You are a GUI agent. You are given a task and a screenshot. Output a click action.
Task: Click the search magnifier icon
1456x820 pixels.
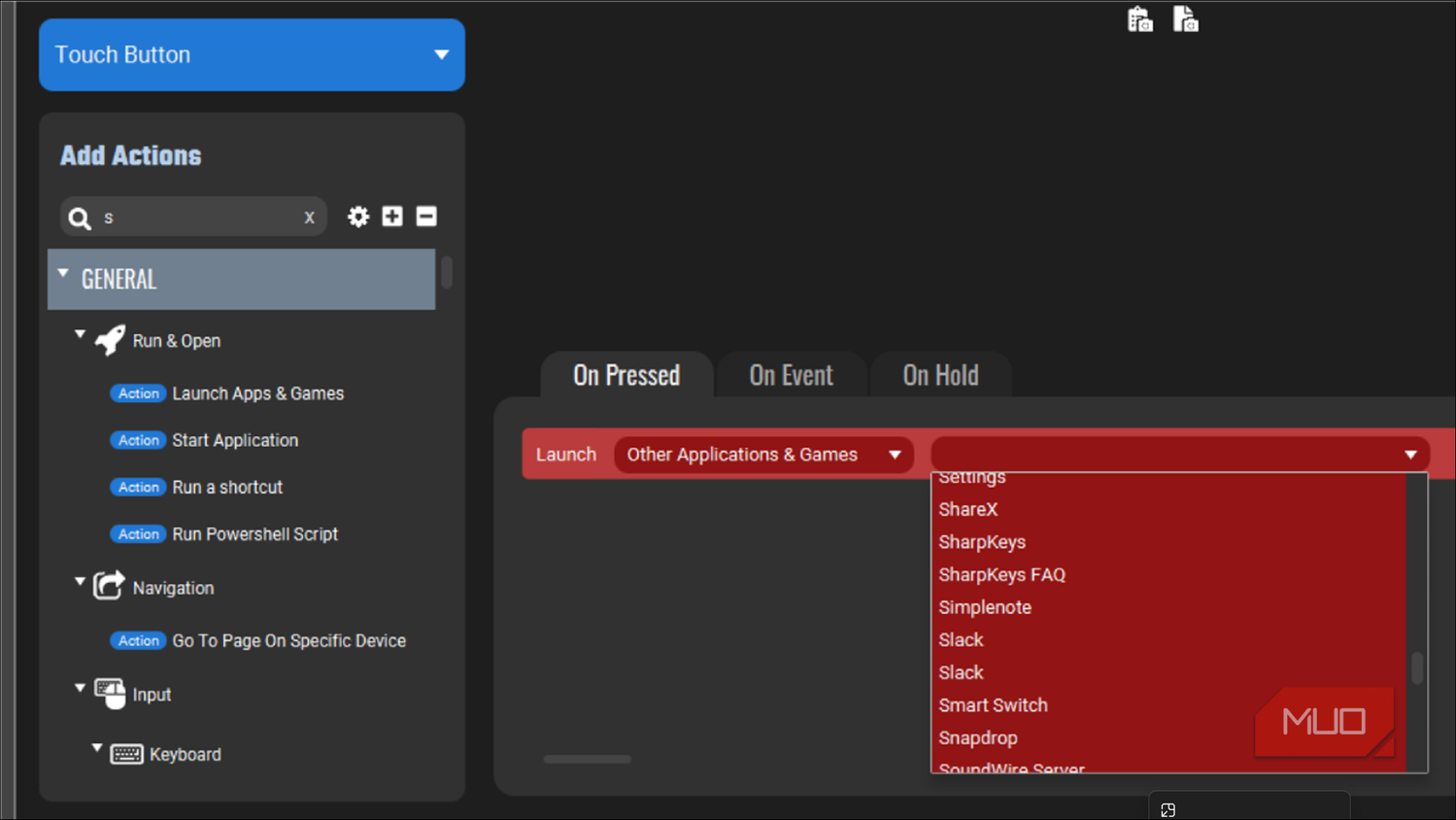click(80, 218)
